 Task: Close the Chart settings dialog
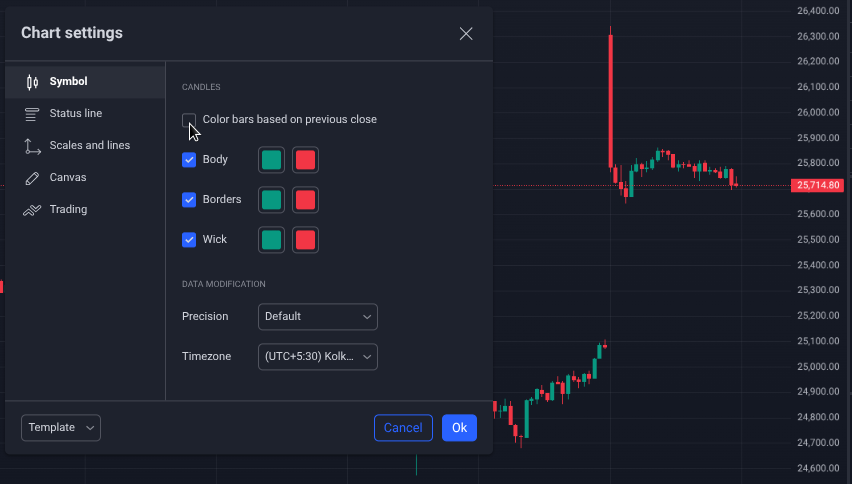coord(466,33)
